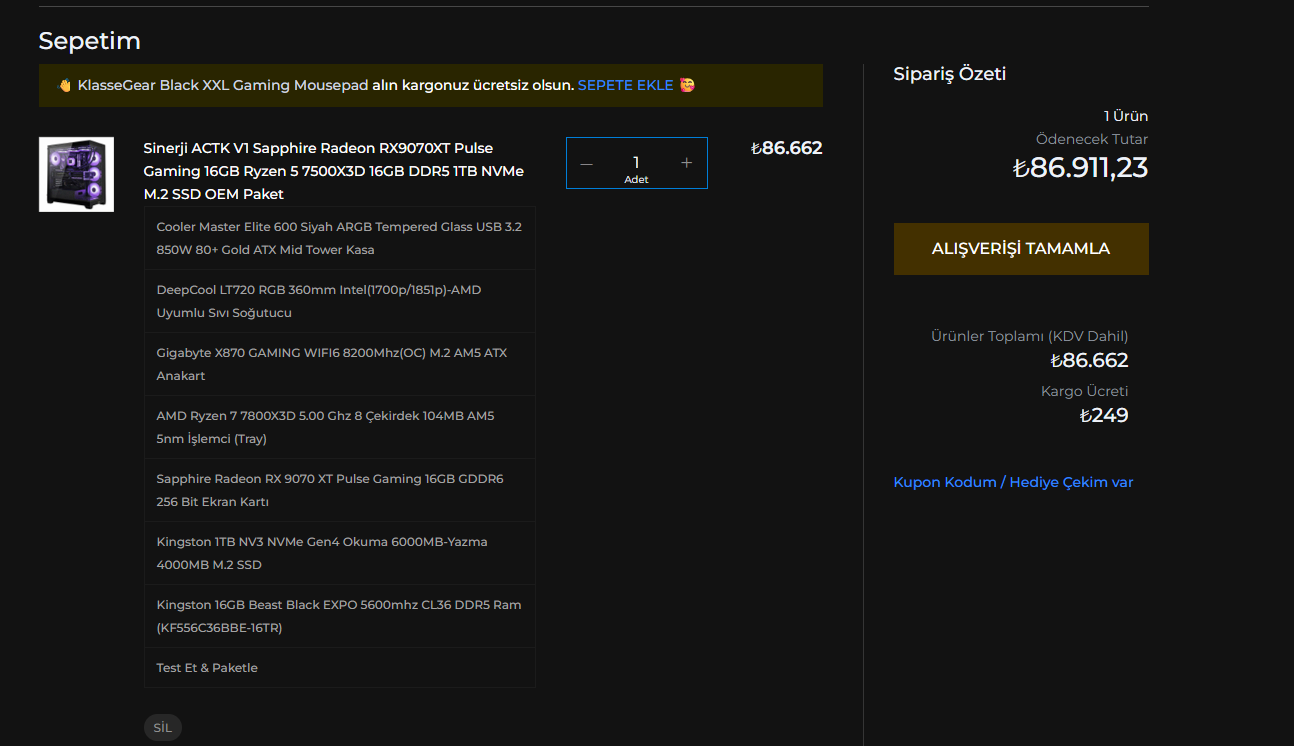Increase quantity with the plus button
Screen dimensions: 1294x746
[x=686, y=163]
